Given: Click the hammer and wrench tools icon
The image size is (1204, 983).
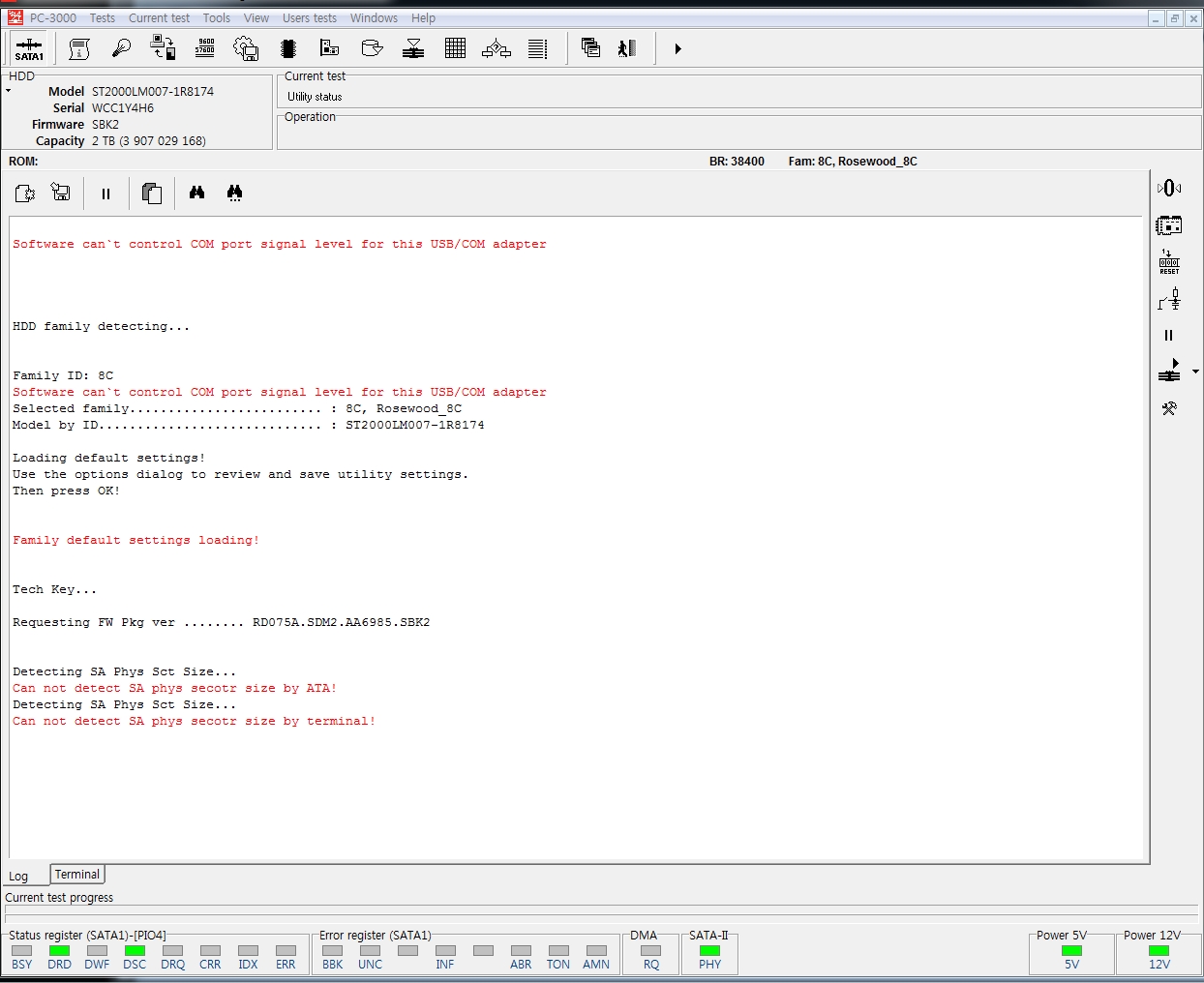Looking at the screenshot, I should tap(1169, 408).
